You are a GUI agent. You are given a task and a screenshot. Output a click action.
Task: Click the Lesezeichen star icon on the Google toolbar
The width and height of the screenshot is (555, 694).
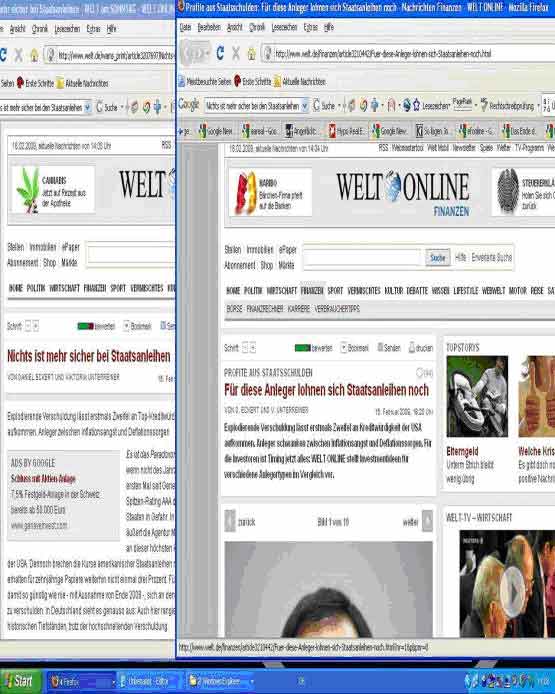click(416, 105)
